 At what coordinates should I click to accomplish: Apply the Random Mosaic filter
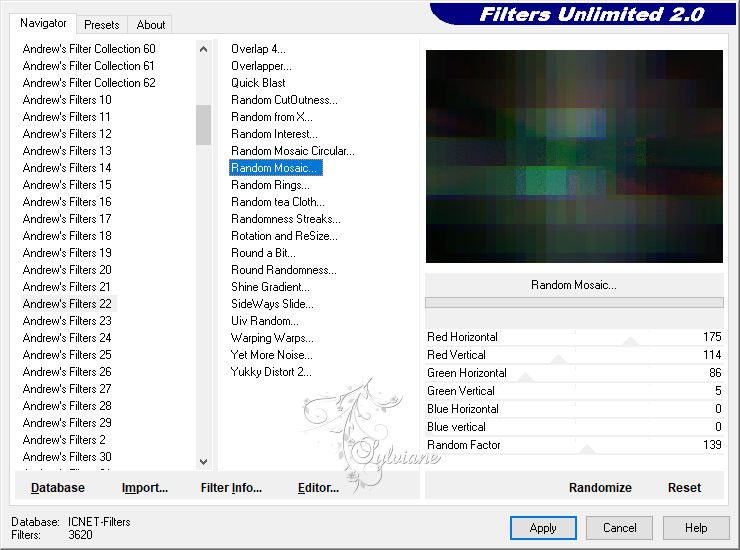543,528
